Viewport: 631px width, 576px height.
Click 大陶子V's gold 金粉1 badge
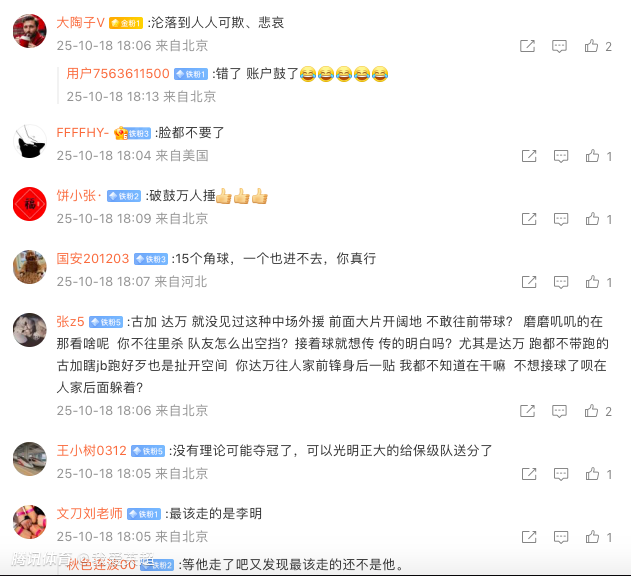[x=126, y=23]
